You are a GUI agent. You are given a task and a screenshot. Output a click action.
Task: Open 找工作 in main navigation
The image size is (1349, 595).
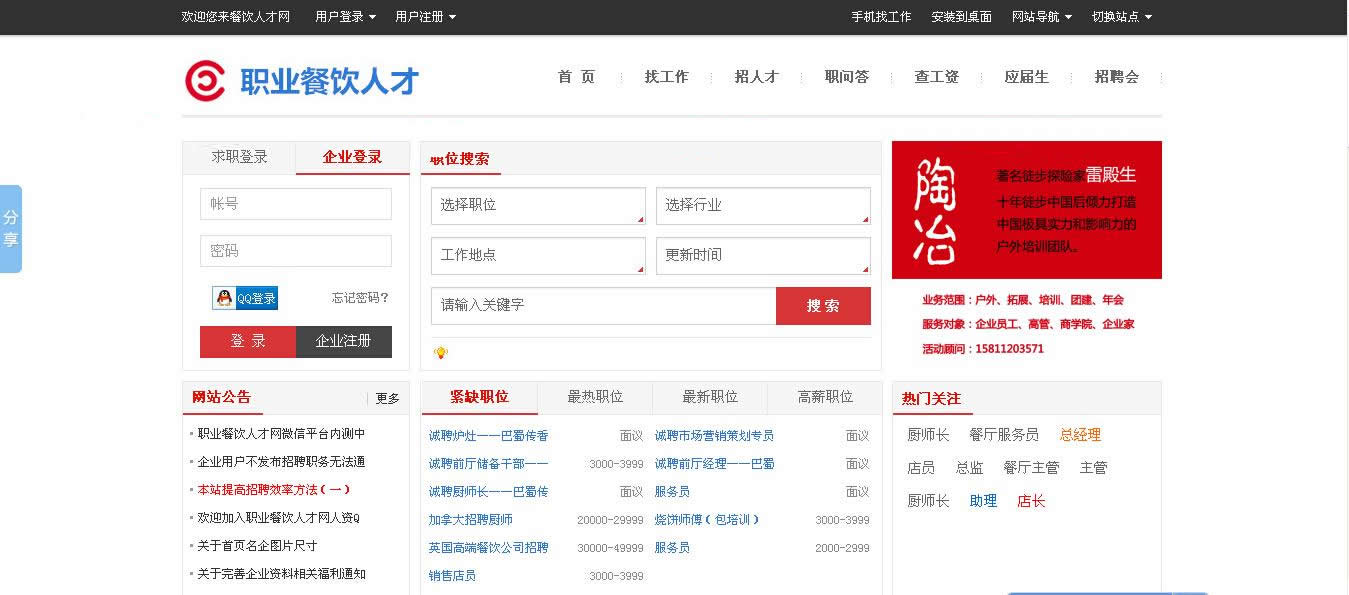666,77
